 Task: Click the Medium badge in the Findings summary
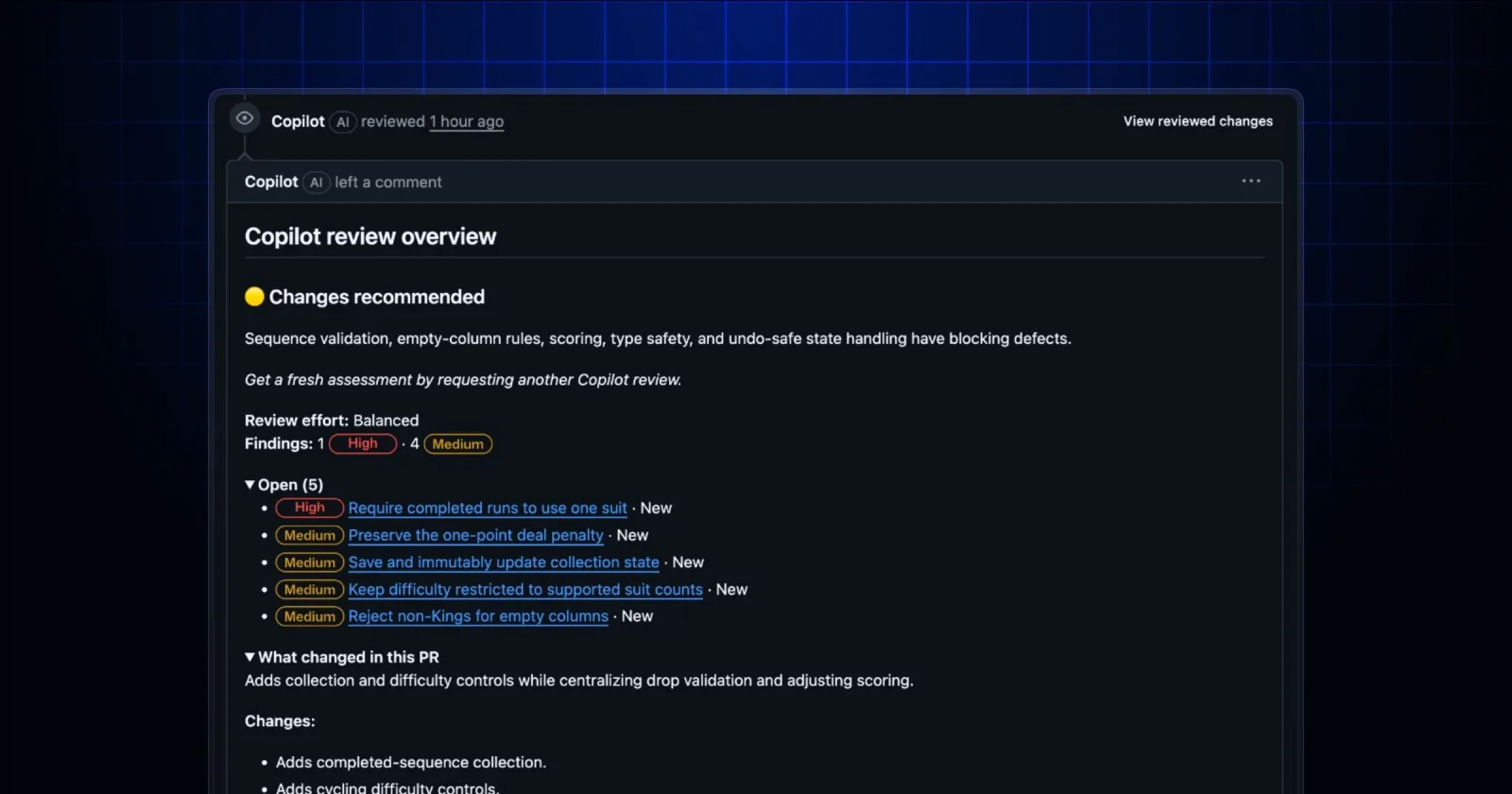click(458, 444)
